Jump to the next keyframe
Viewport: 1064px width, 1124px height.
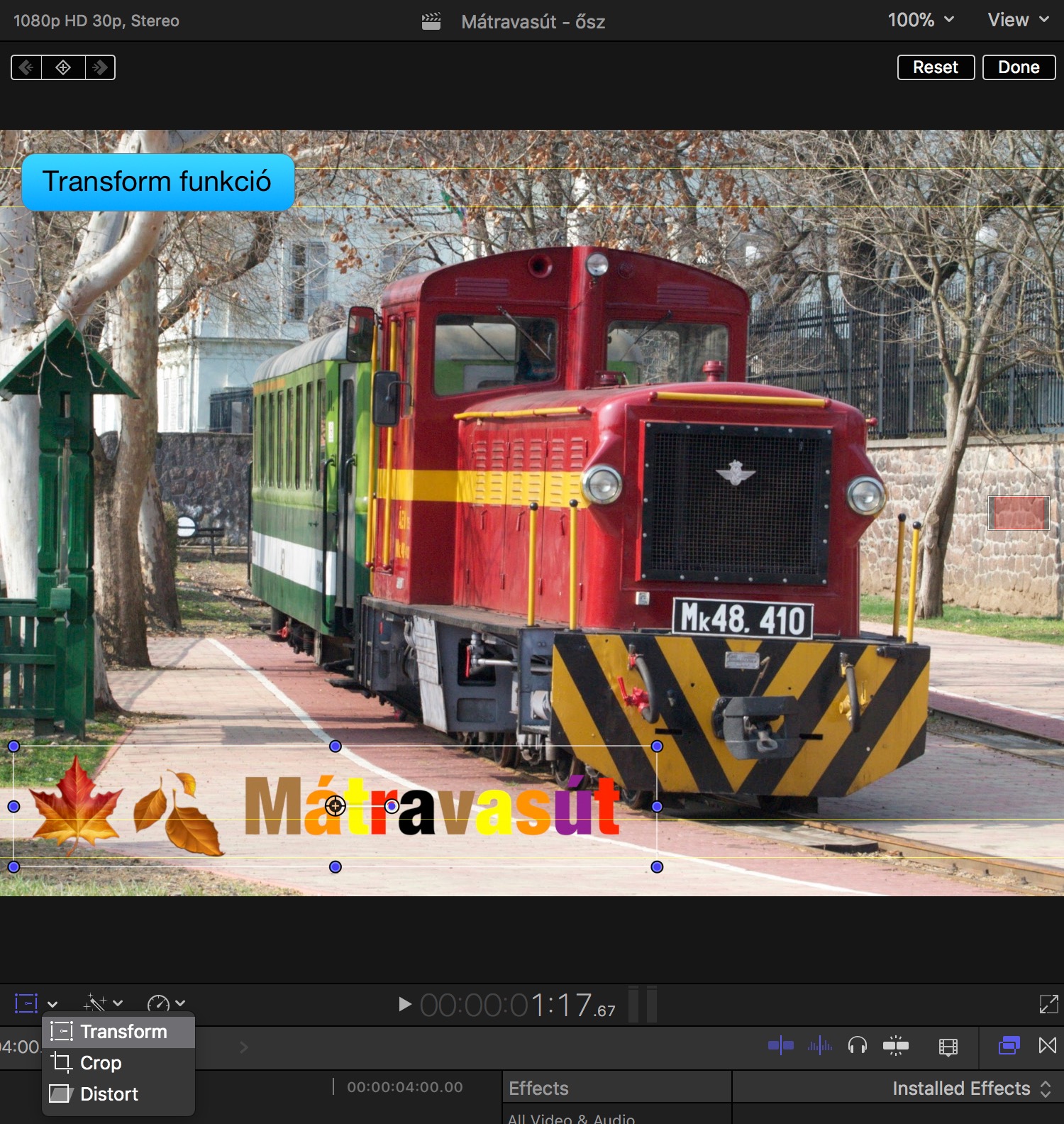tap(100, 67)
